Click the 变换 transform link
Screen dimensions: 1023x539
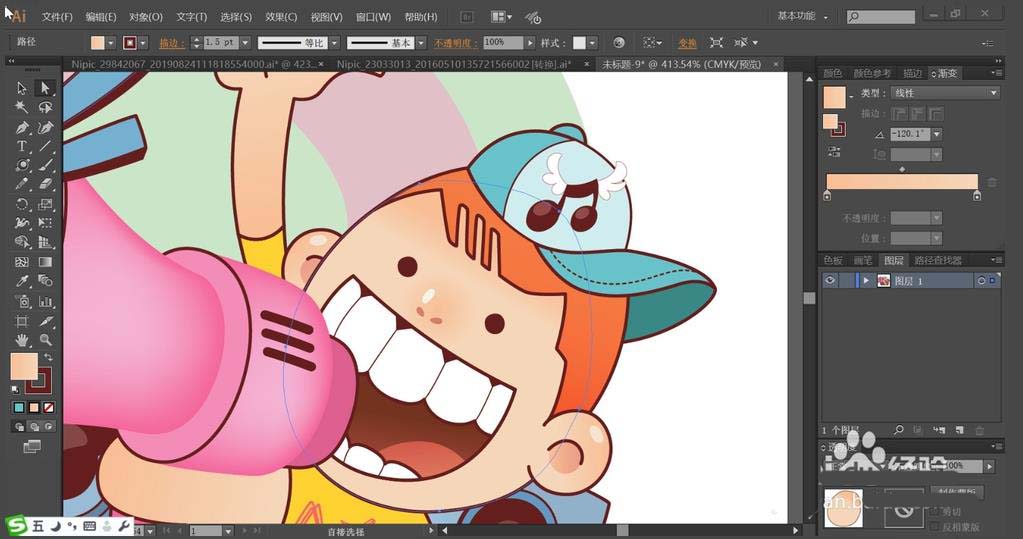coord(688,43)
